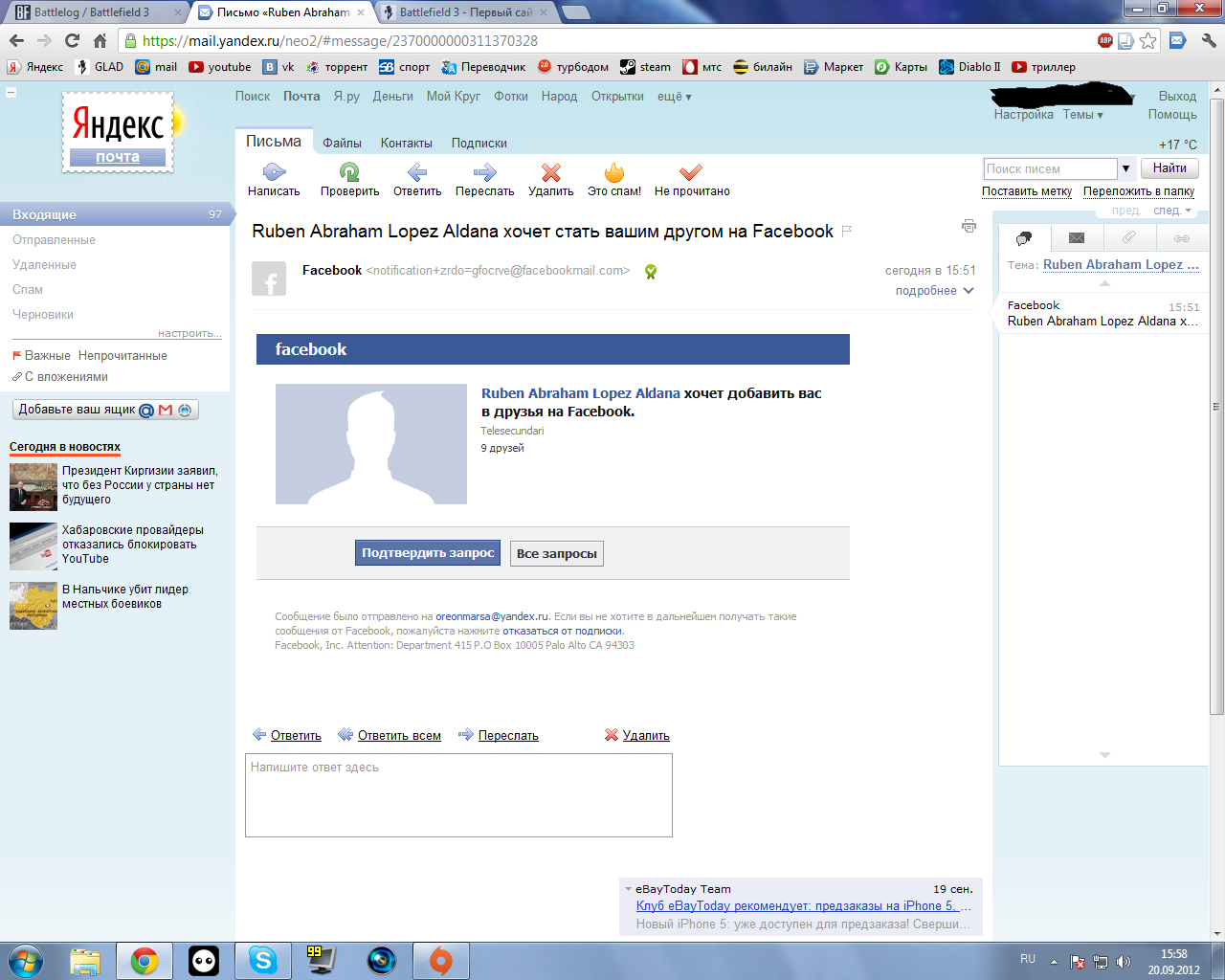Click Ответить всем link below message
This screenshot has width=1225, height=980.
pos(399,736)
